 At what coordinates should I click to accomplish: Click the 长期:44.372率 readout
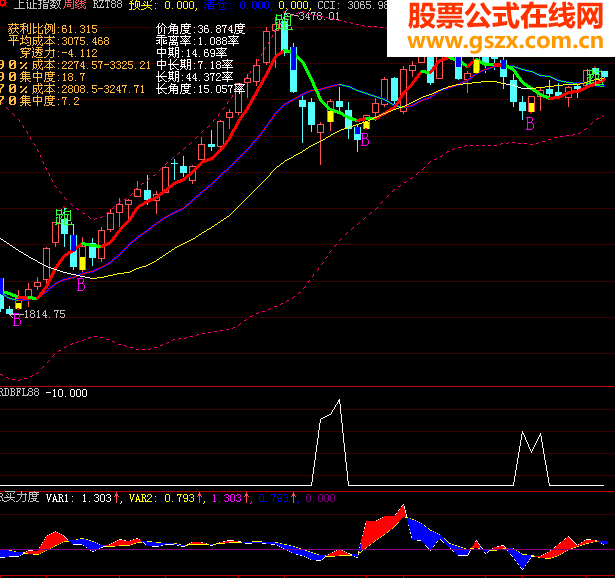pyautogui.click(x=195, y=77)
